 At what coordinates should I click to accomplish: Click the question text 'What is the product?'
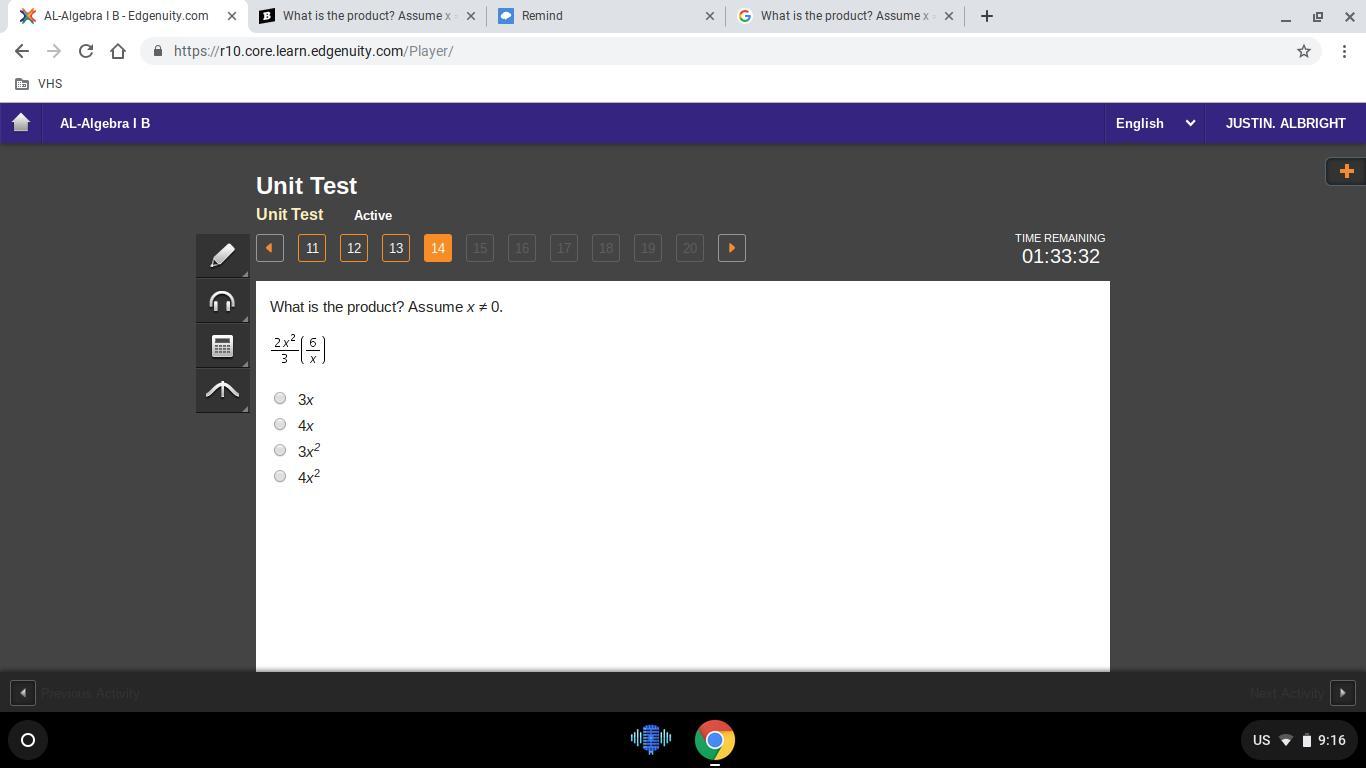337,307
